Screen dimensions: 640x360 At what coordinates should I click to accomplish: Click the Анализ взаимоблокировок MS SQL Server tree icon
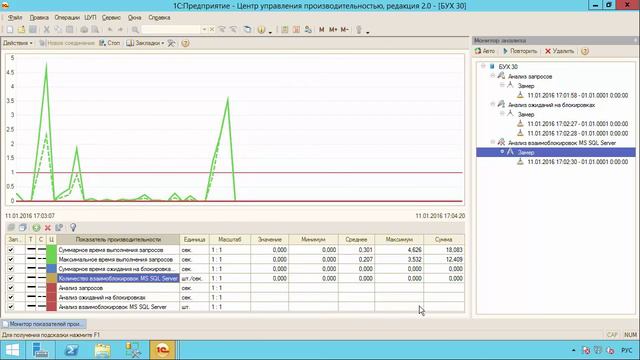click(501, 142)
